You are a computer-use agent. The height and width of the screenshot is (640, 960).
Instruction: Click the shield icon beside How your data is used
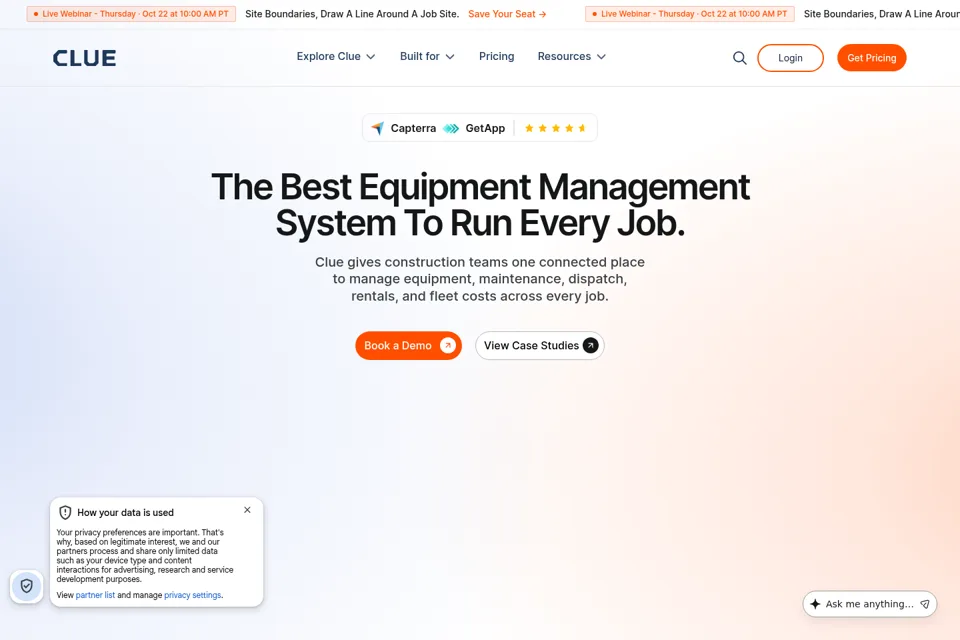65,513
